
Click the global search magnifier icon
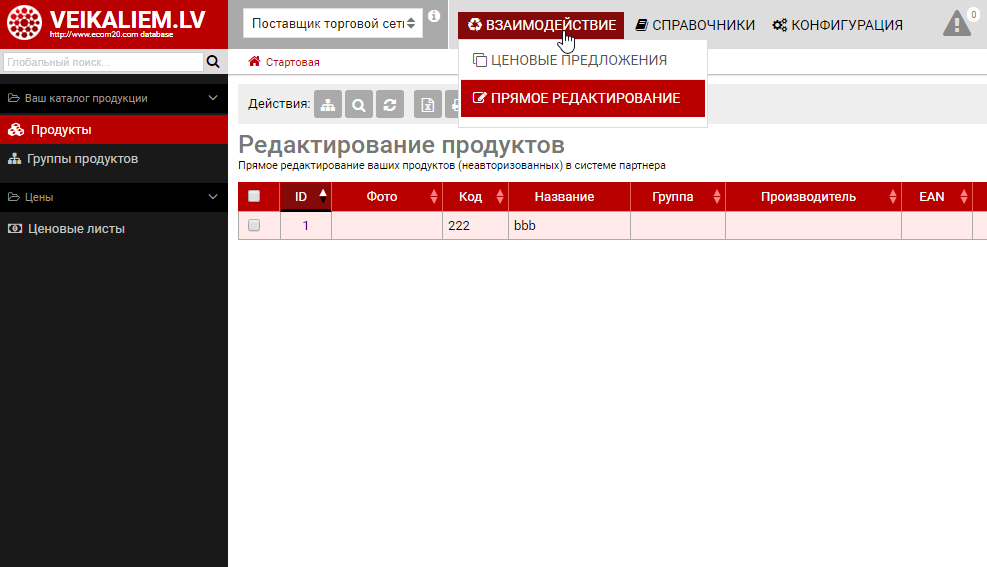click(213, 62)
